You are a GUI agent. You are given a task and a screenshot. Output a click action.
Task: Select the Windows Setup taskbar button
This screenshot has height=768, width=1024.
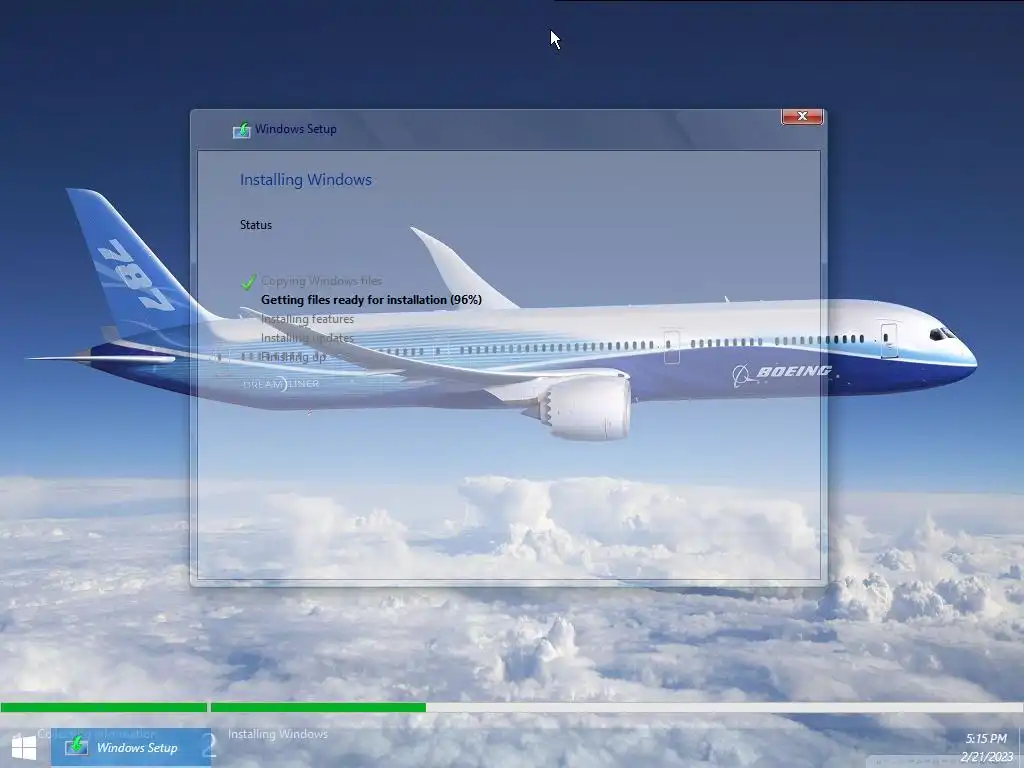coord(131,747)
